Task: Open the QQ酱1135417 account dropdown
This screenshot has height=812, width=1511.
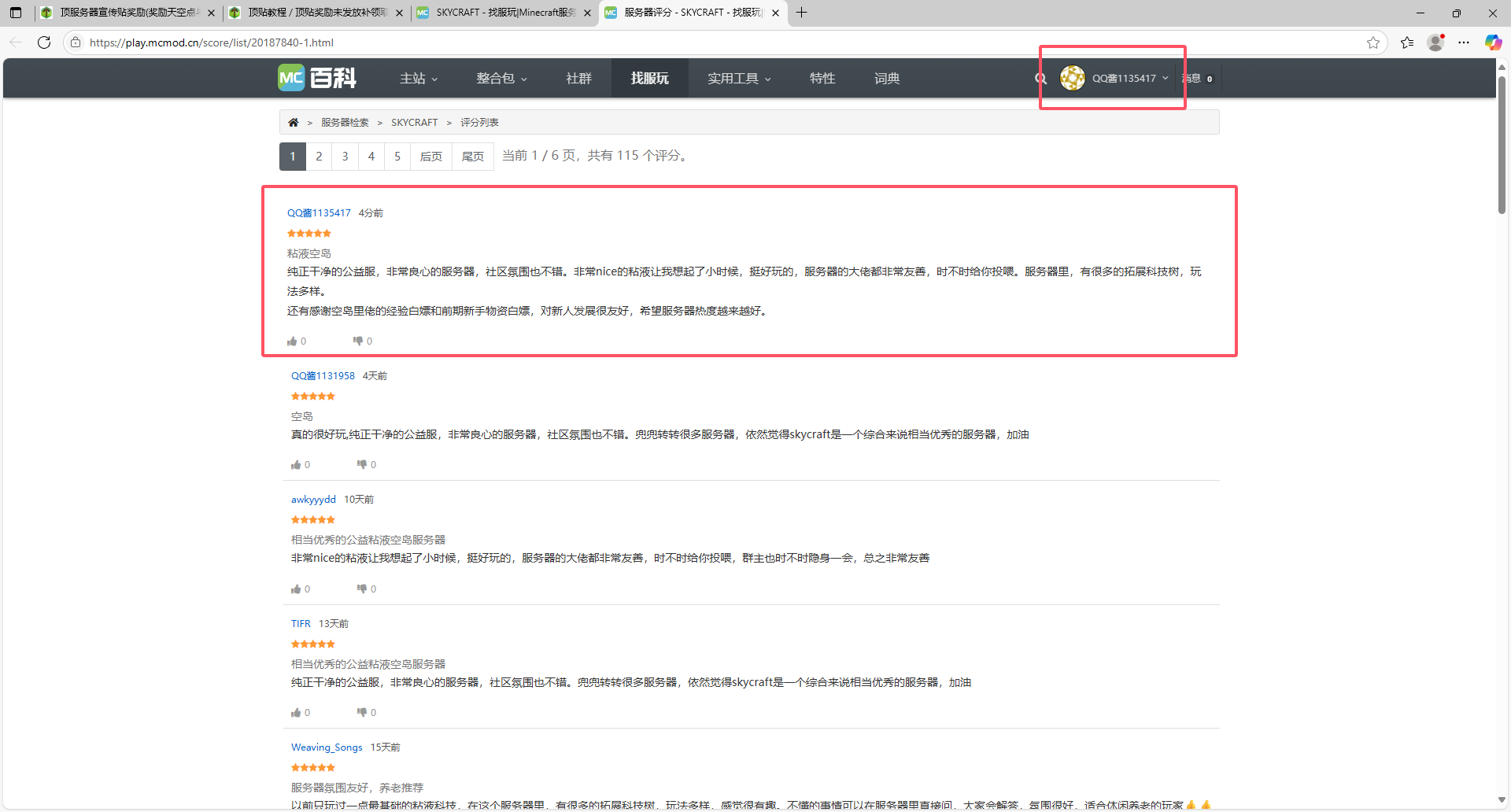Action: 1130,79
